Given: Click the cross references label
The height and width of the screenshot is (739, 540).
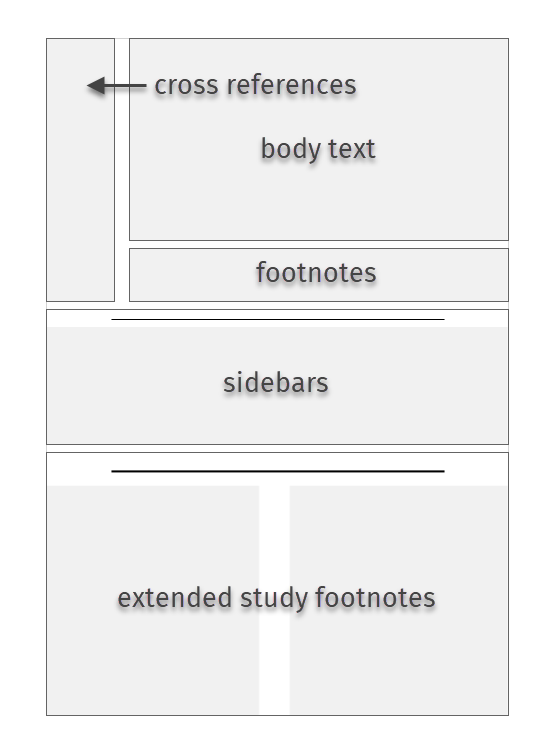Looking at the screenshot, I should pos(255,85).
